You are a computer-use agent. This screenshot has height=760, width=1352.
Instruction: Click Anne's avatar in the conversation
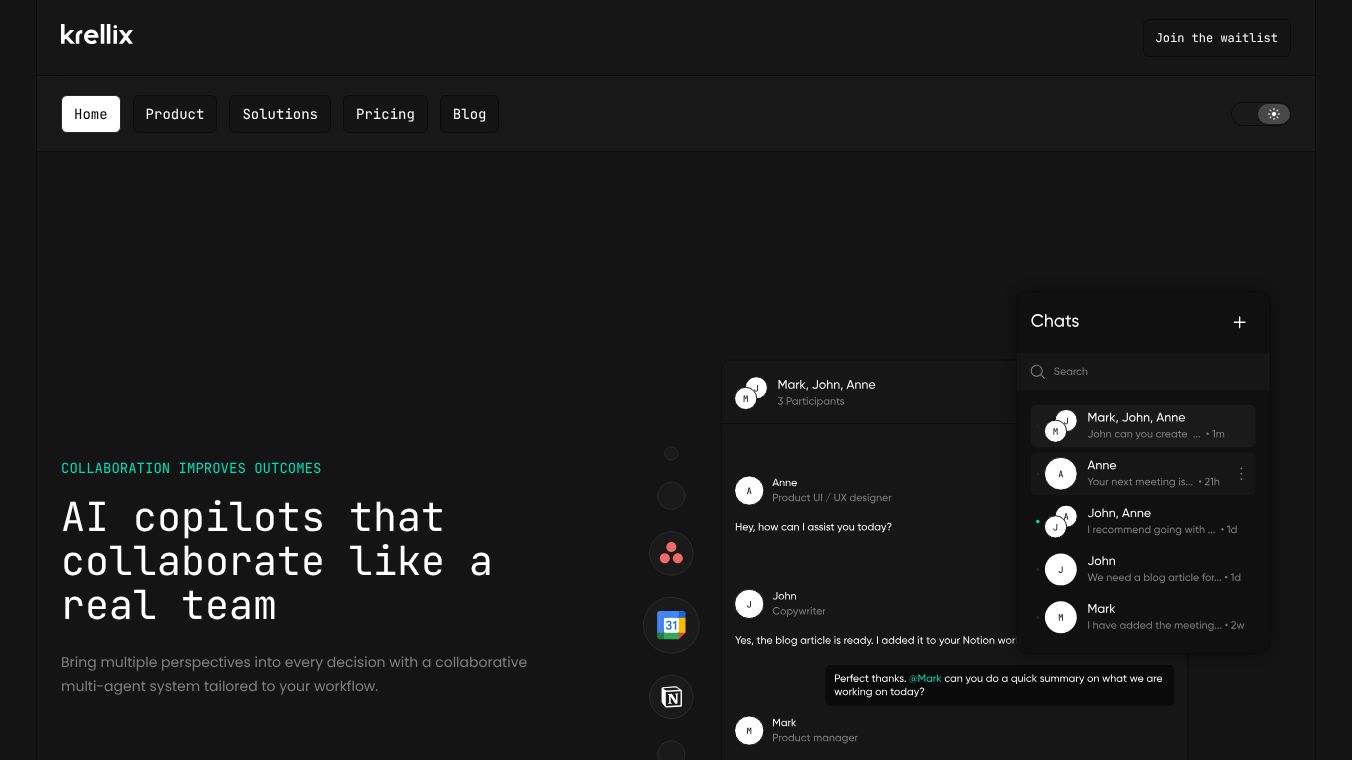tap(749, 490)
